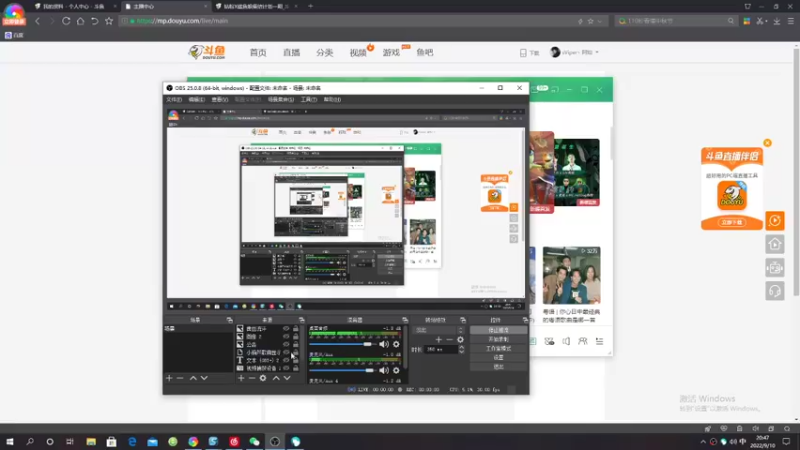This screenshot has width=800, height=450.
Task: Pop out the Scenes dock panel
Action: point(230,320)
